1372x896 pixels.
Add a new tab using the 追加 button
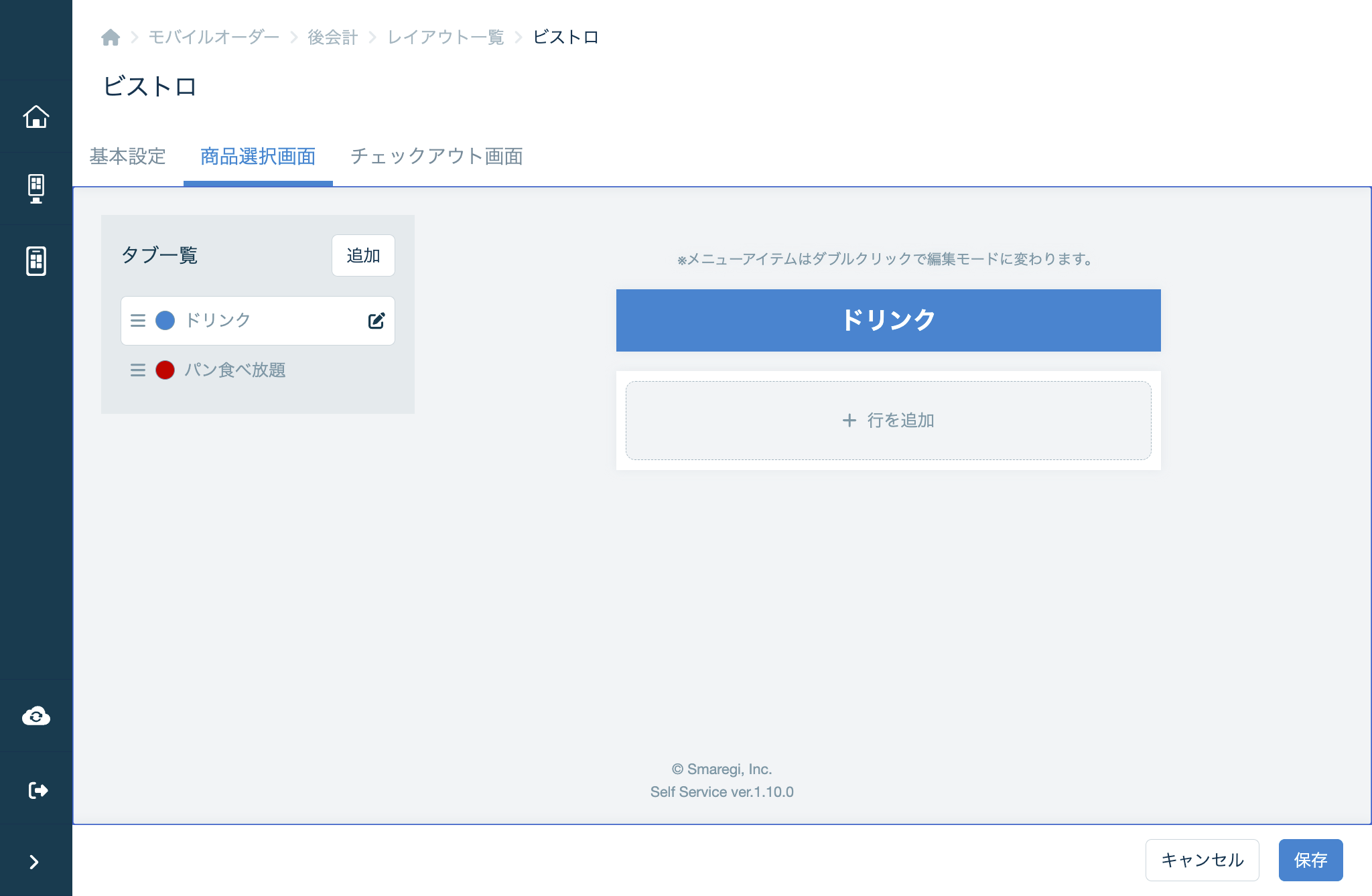(362, 255)
